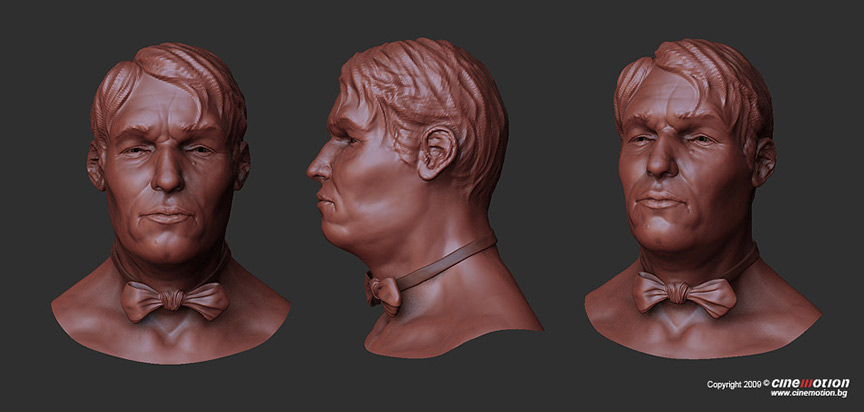864x412 pixels.
Task: Open the www.cinemotion.bg link
Action: point(808,393)
